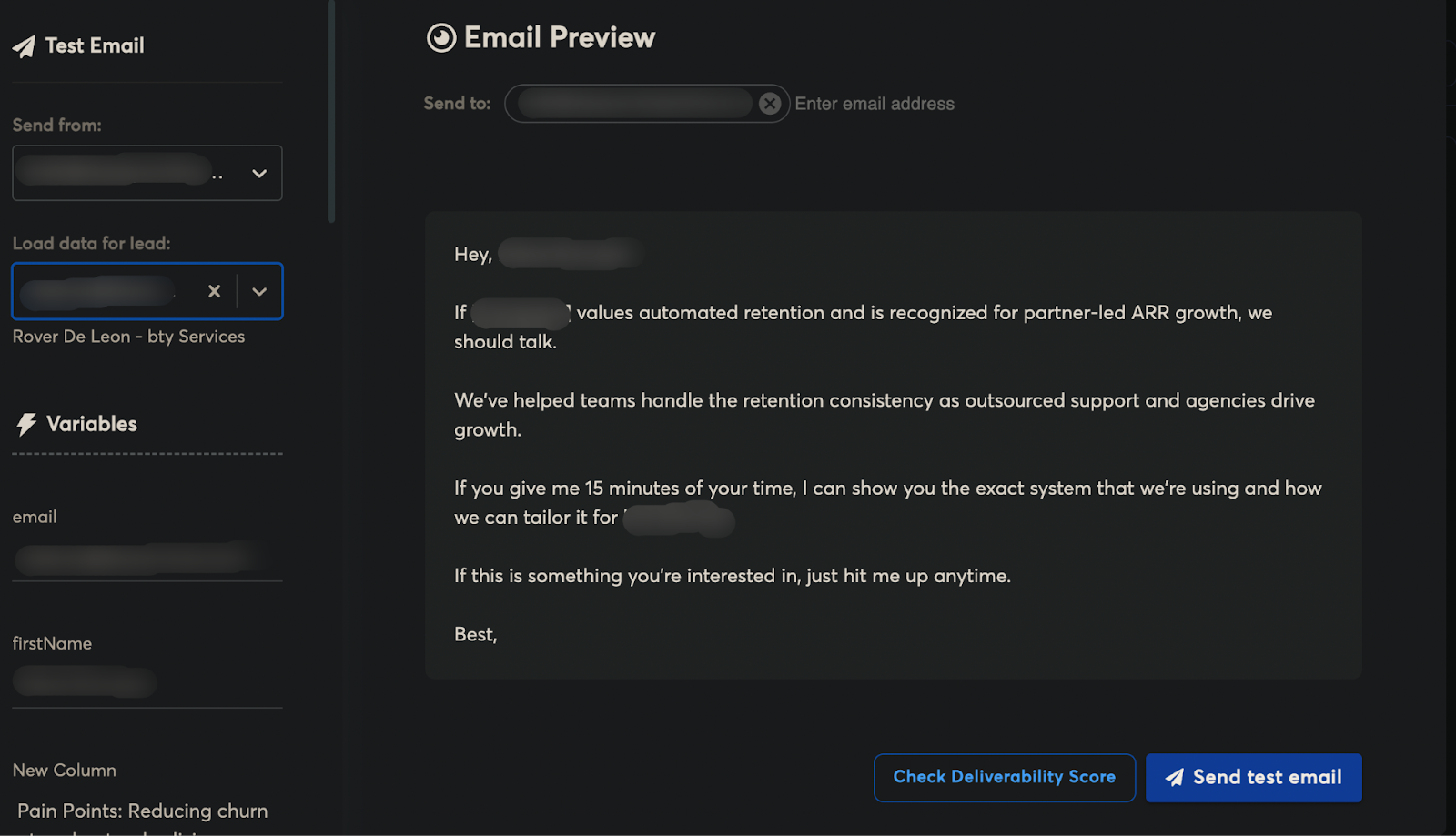The height and width of the screenshot is (836, 1456).
Task: Select the lead name Rover De Leon
Action: (x=128, y=336)
